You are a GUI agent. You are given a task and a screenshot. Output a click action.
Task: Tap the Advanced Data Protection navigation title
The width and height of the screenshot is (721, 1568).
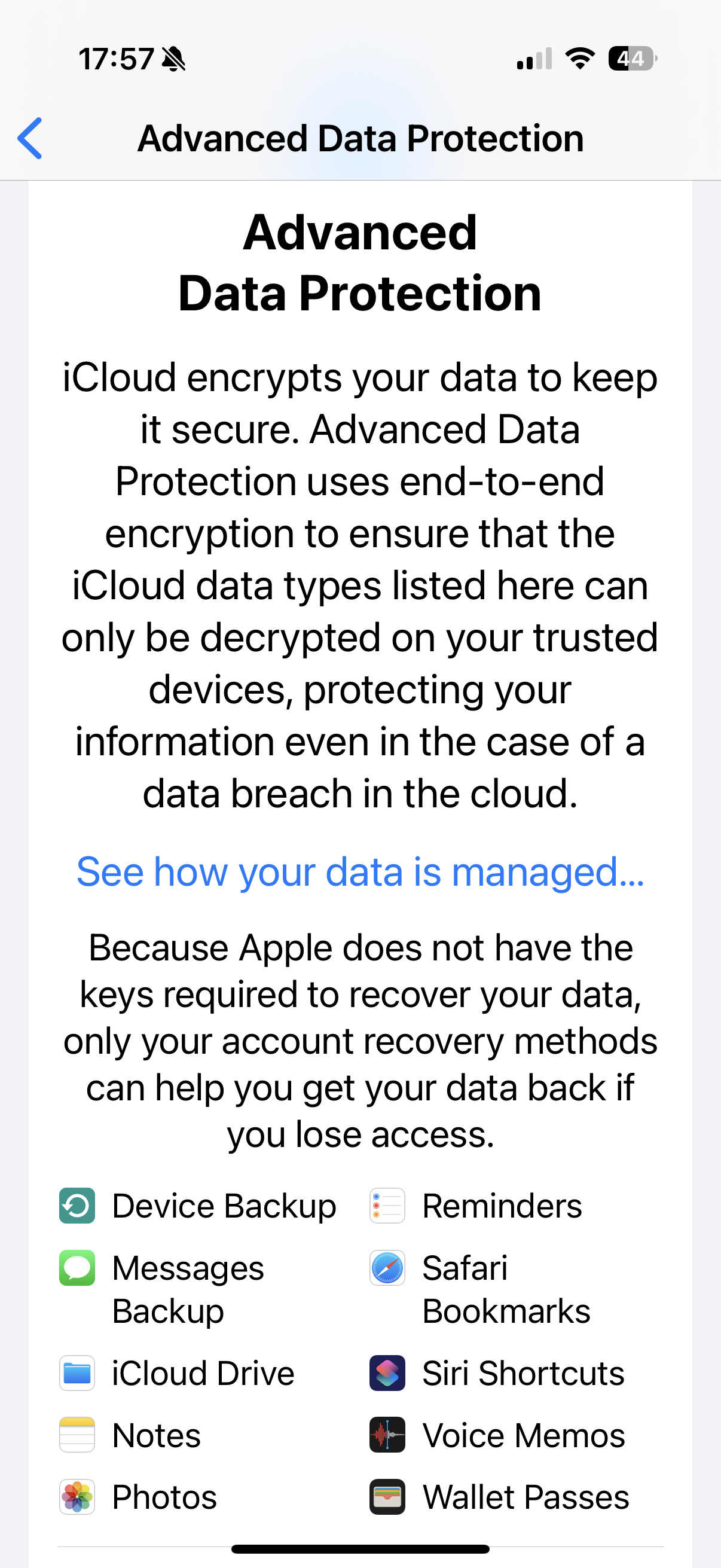click(360, 139)
